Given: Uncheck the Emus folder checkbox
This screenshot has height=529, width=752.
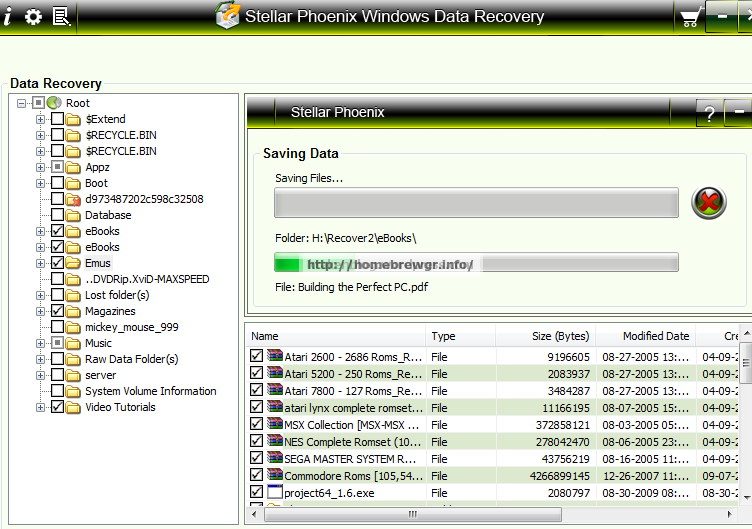Looking at the screenshot, I should (58, 263).
